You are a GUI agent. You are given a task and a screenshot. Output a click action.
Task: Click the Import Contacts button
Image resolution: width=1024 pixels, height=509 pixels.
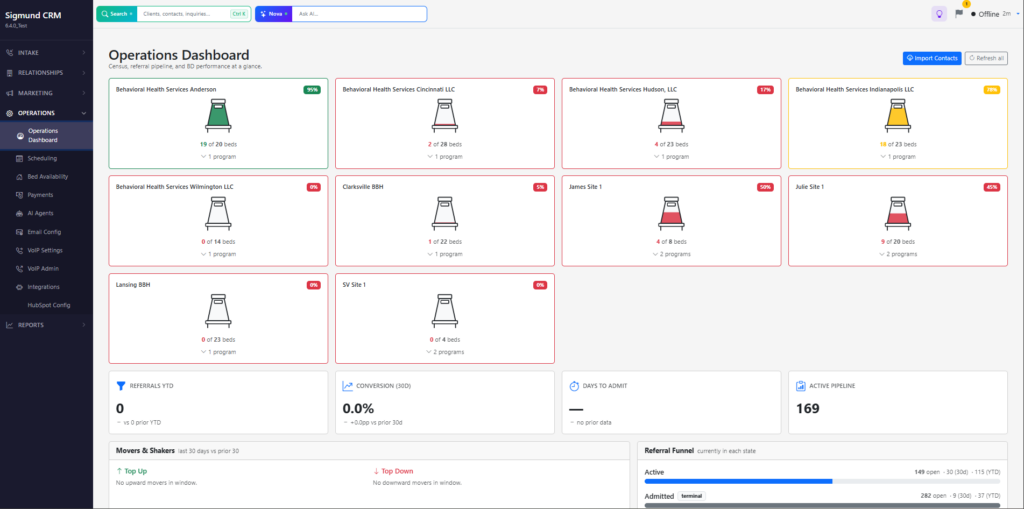pyautogui.click(x=932, y=58)
